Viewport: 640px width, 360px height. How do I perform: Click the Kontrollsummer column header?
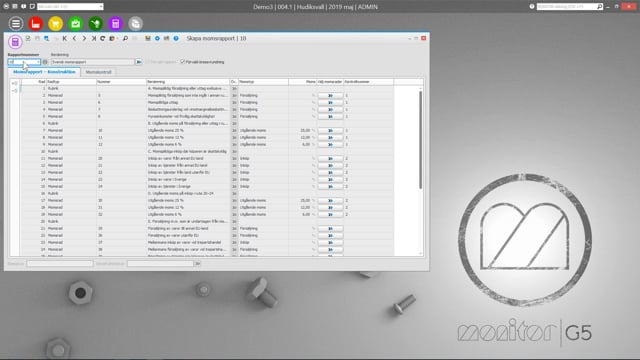click(369, 82)
